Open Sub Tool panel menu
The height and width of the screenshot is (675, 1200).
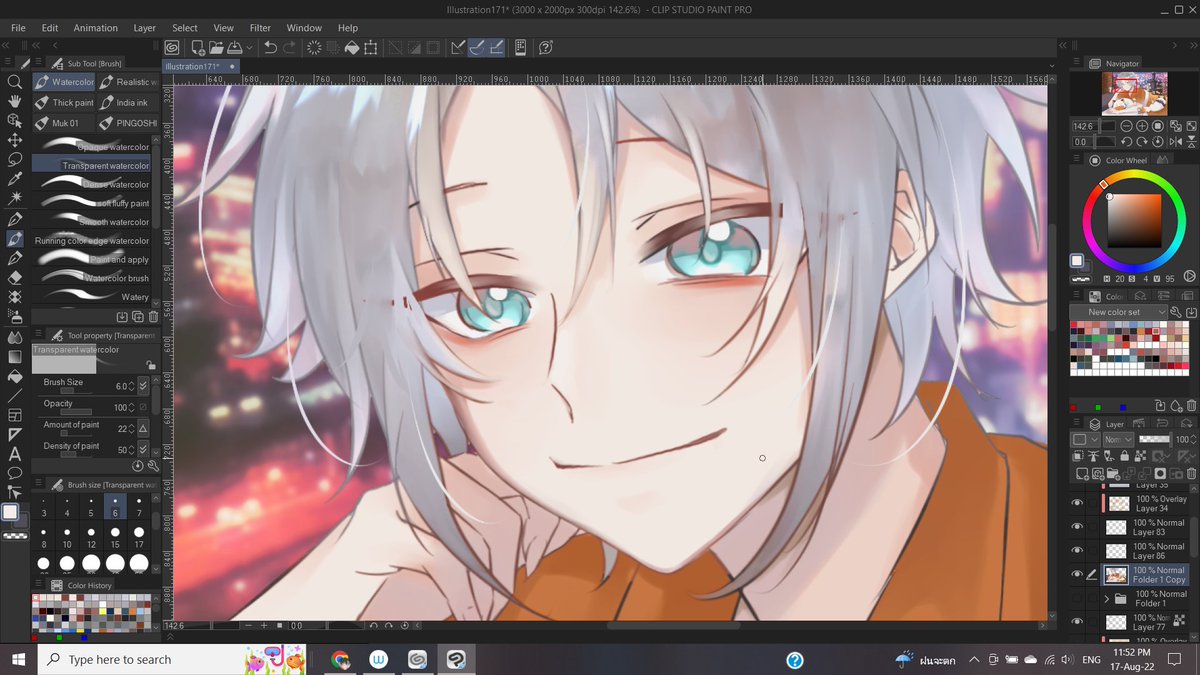click(37, 63)
